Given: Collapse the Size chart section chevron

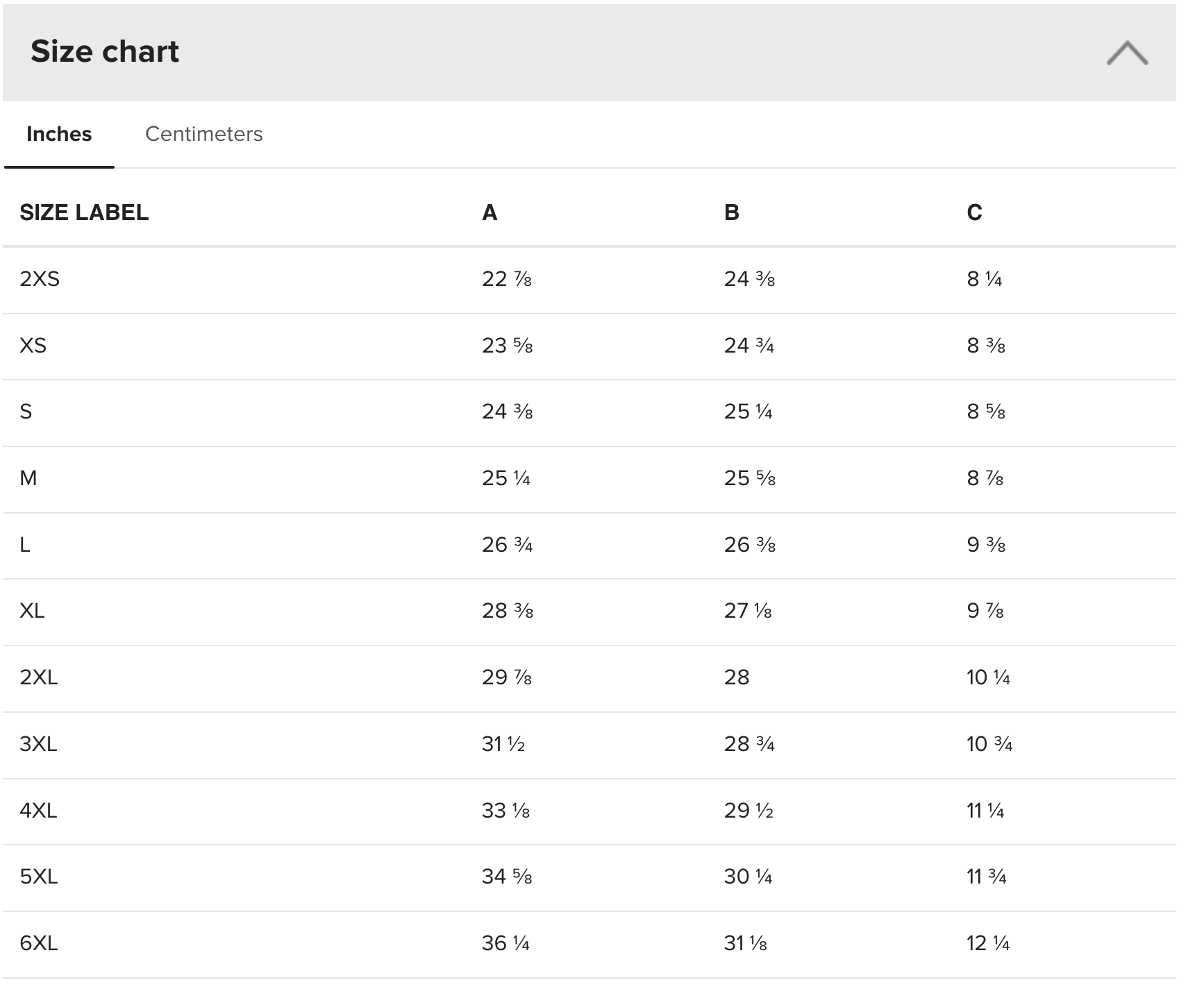Looking at the screenshot, I should pos(1126,53).
